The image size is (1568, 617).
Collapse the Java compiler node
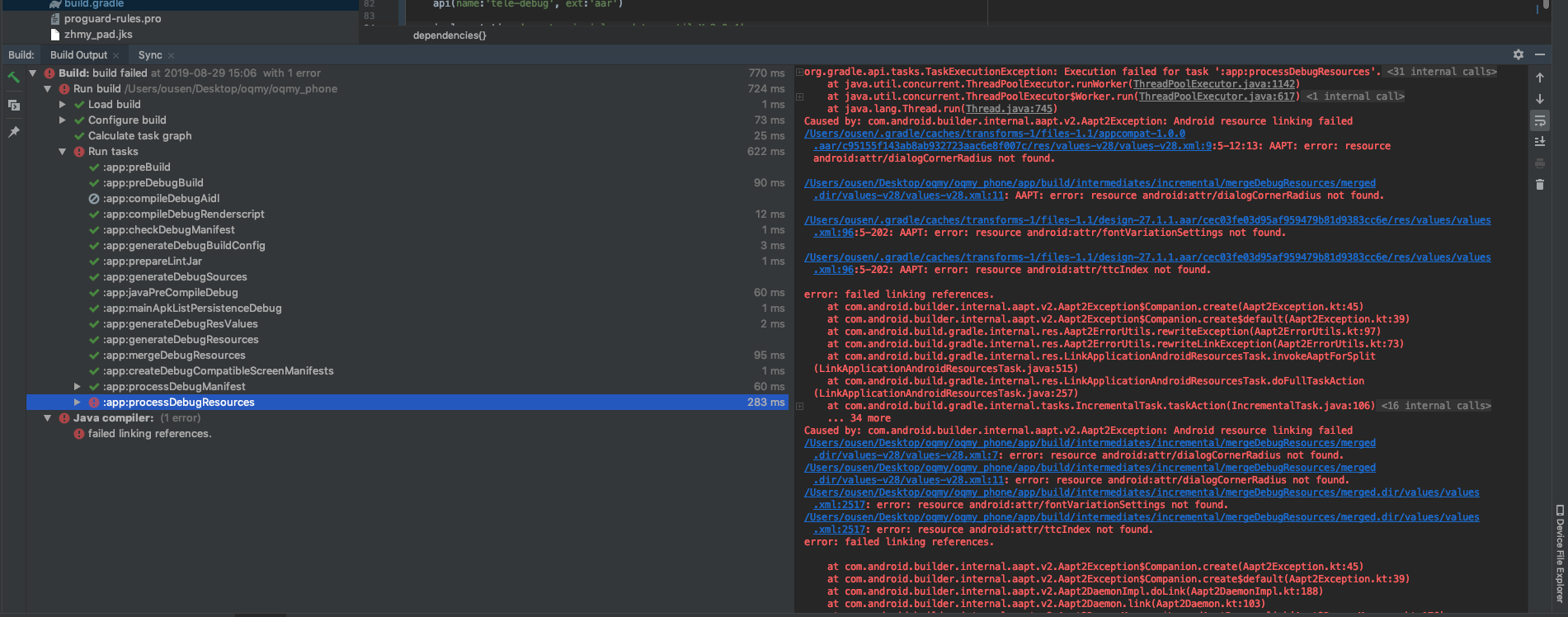click(48, 418)
